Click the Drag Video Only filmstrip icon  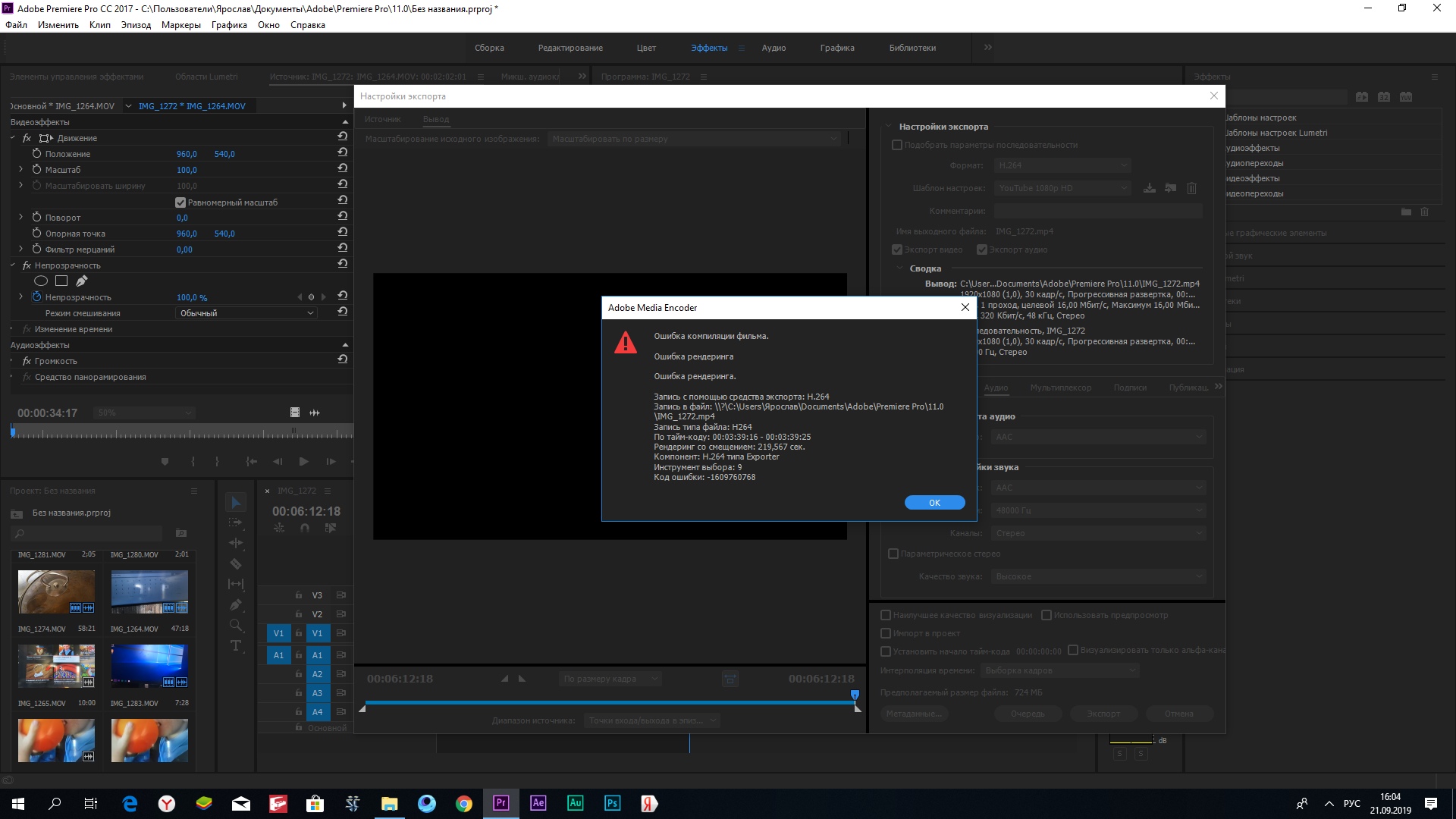[x=295, y=413]
